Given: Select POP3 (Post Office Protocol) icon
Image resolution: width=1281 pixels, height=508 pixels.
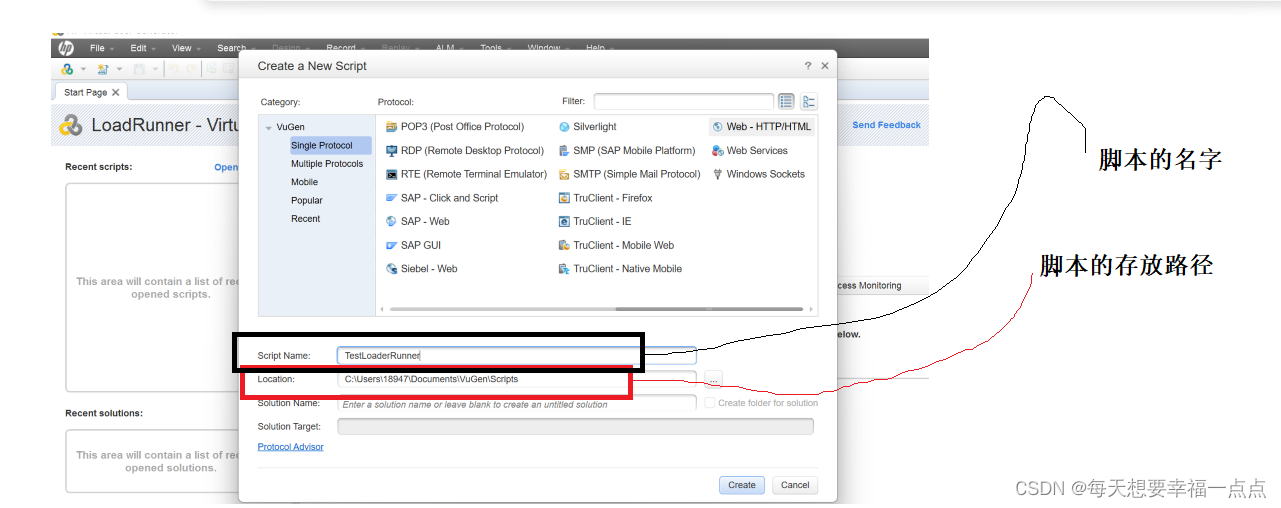Looking at the screenshot, I should (x=392, y=127).
